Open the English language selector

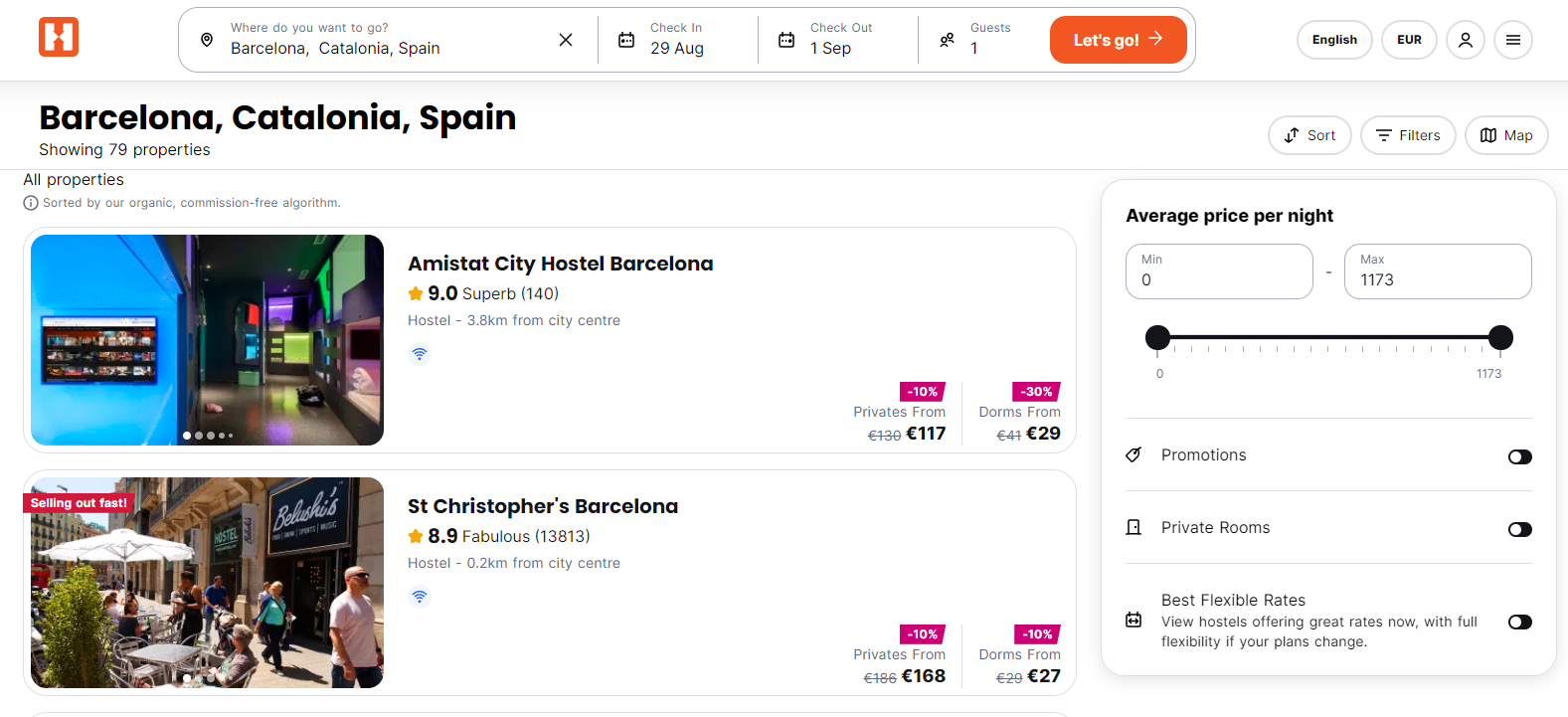[1334, 40]
